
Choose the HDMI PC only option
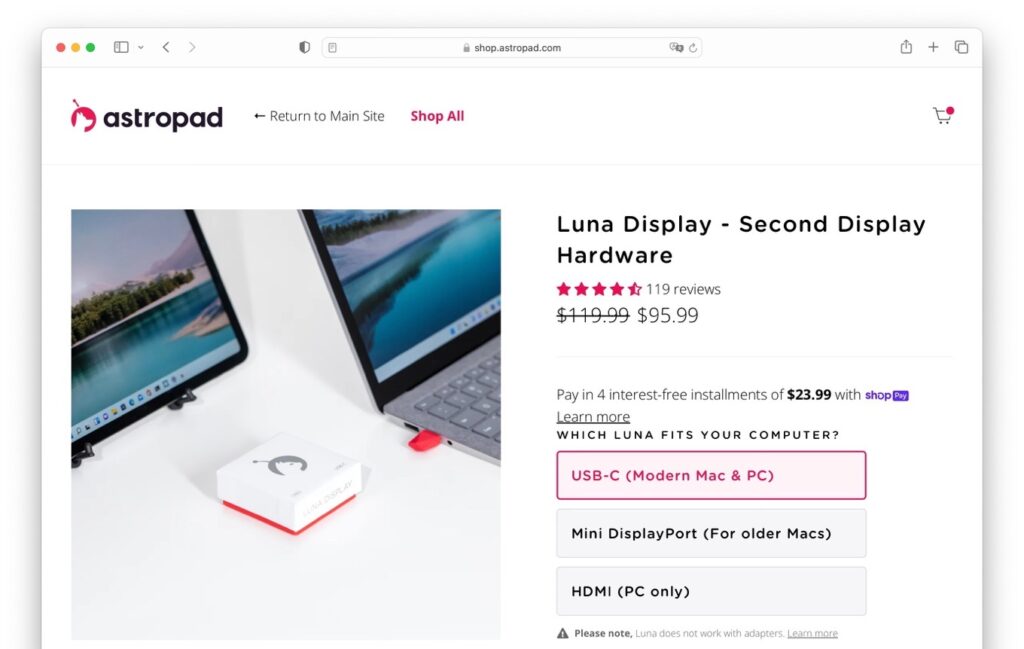[710, 591]
